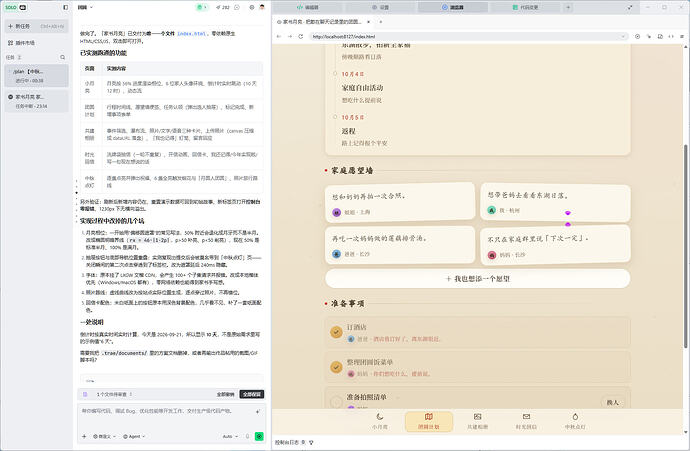Click the SOLO mode logo toggle
Viewport: 690px width, 451px height.
(x=16, y=7)
